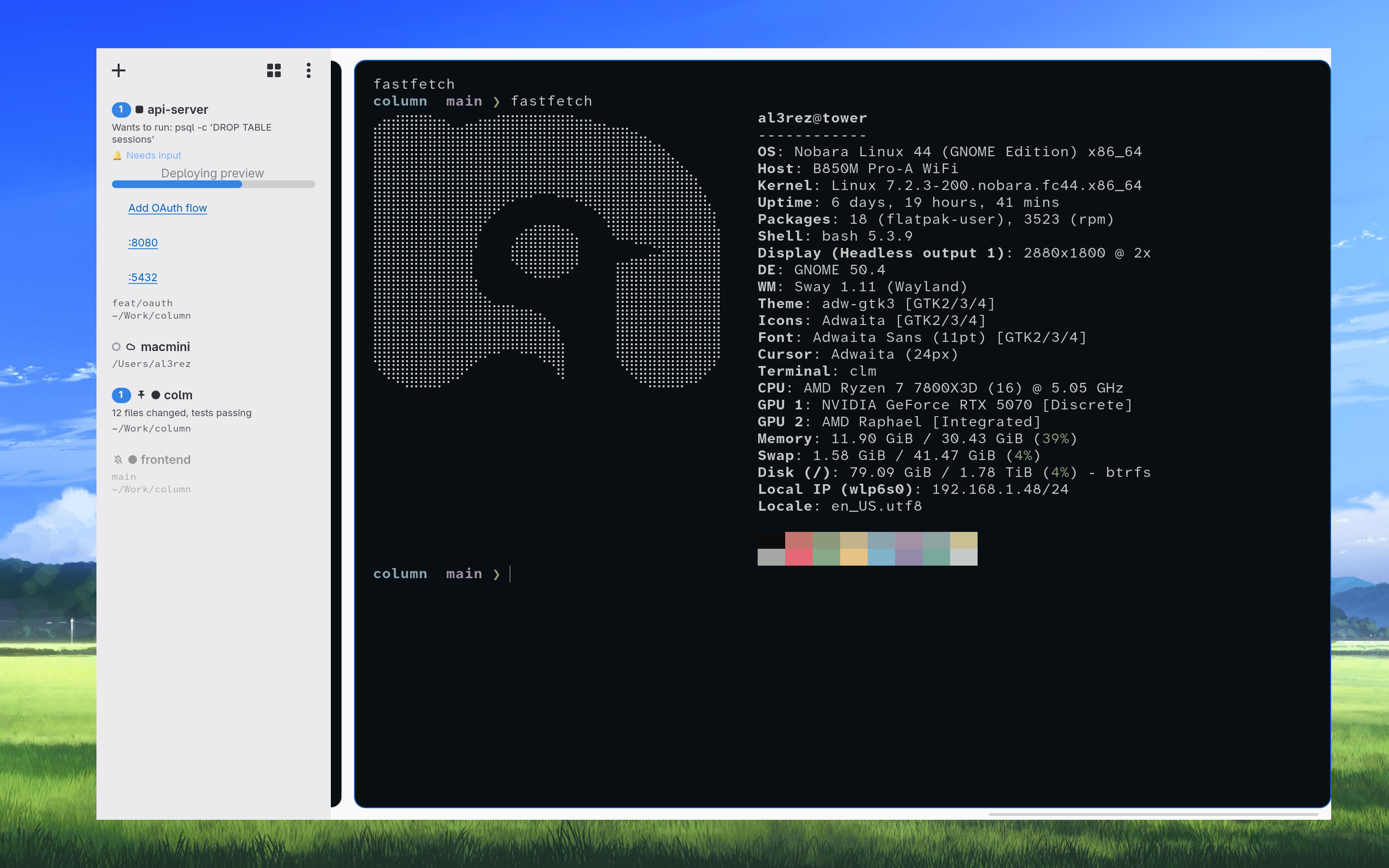Switch to the frontend workspace
Image resolution: width=1389 pixels, height=868 pixels.
(165, 459)
